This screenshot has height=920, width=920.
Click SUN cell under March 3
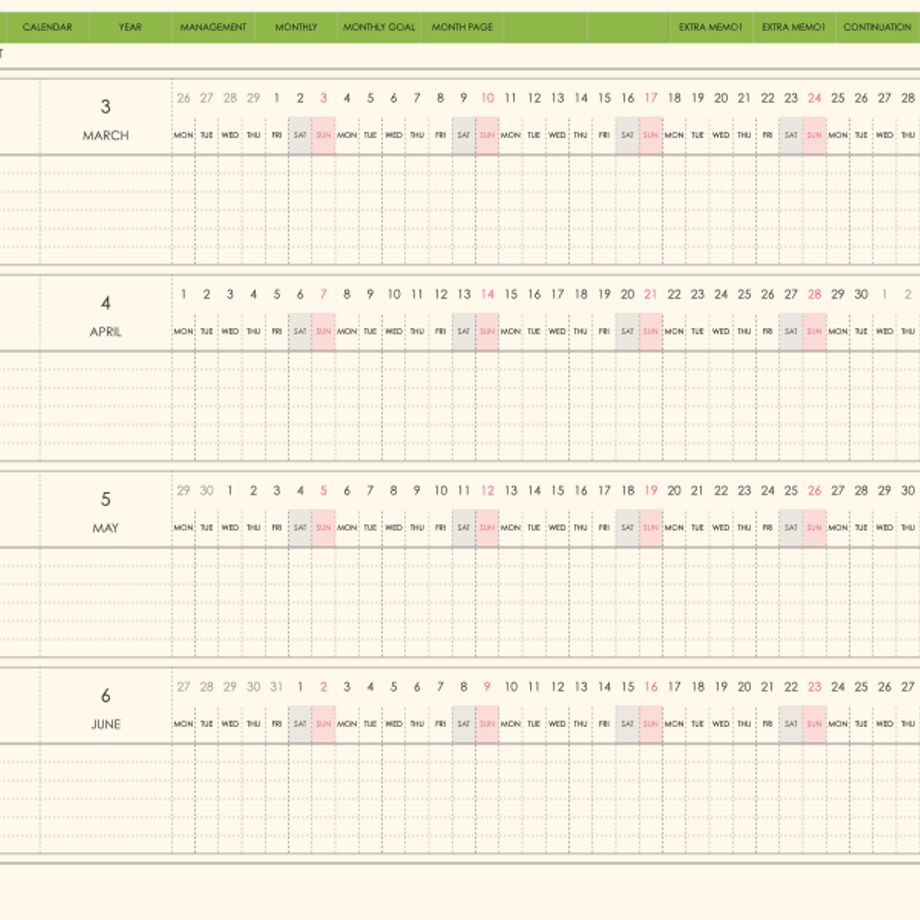[x=323, y=136]
